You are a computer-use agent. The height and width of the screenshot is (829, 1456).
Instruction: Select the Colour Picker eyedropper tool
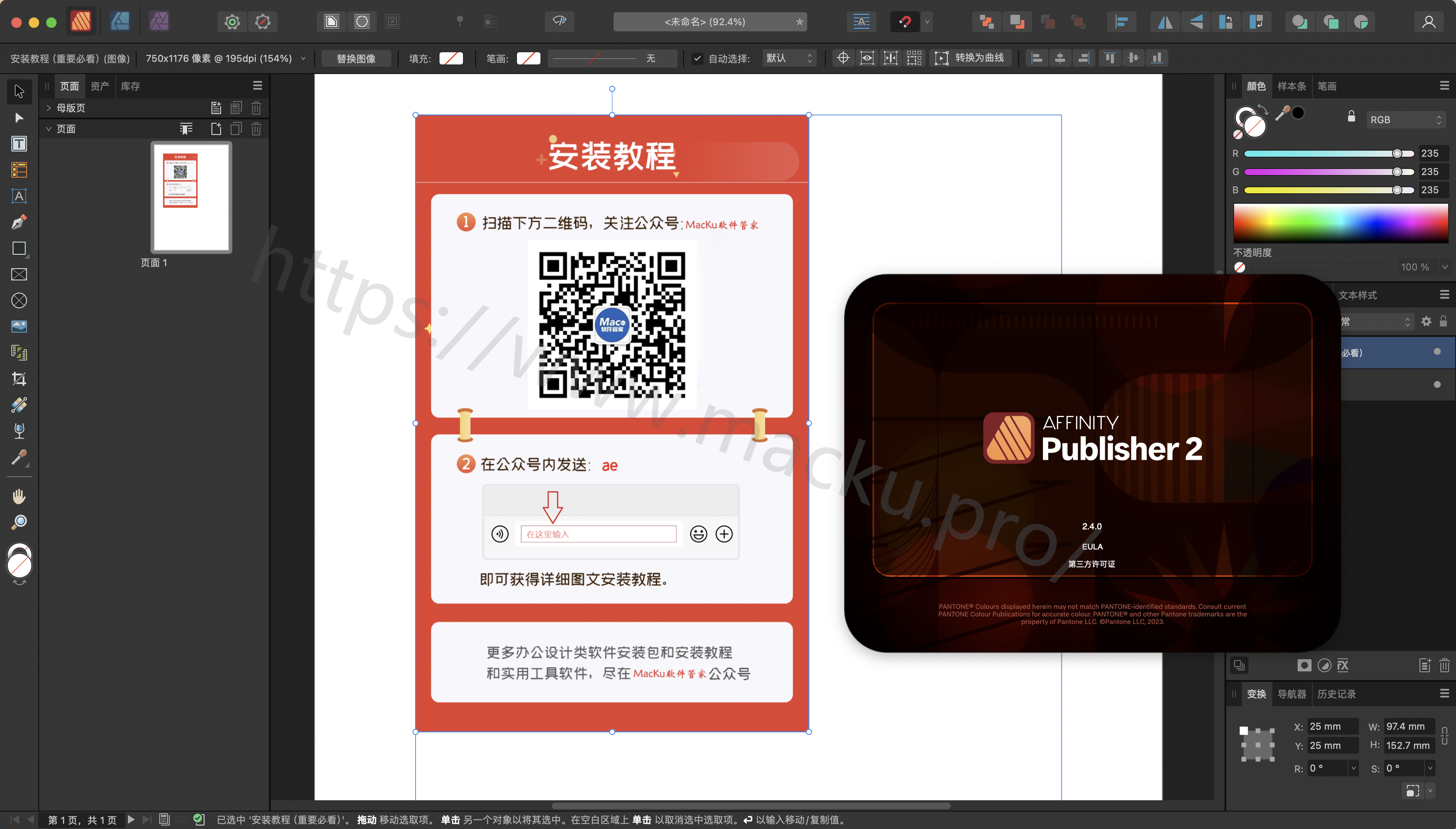tap(19, 458)
